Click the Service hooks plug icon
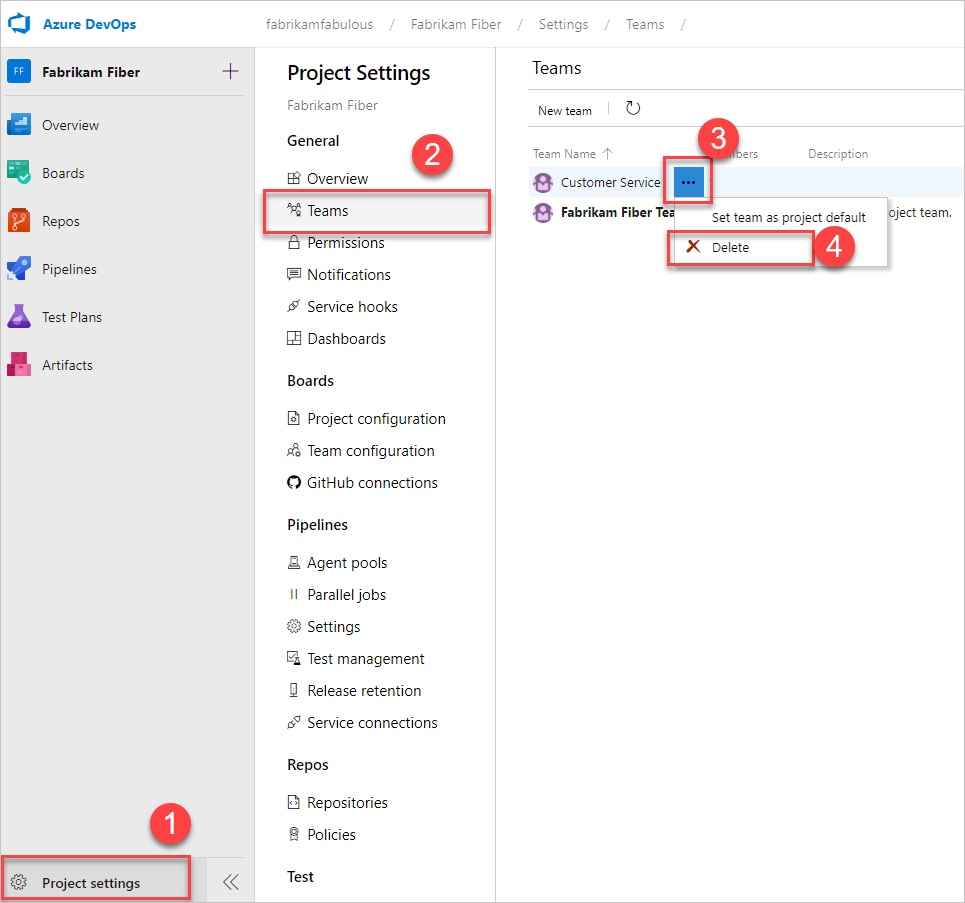 click(294, 305)
